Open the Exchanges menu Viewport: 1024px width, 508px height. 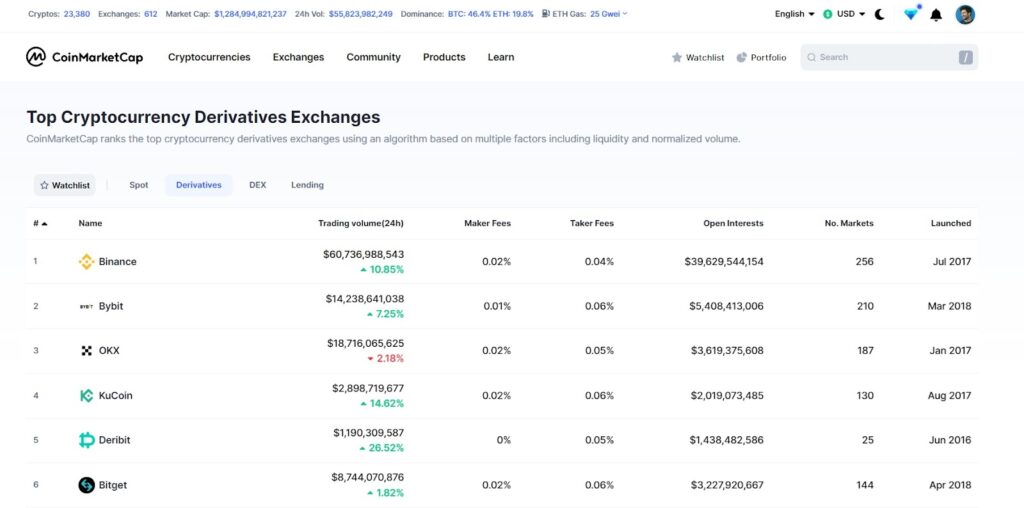(298, 57)
